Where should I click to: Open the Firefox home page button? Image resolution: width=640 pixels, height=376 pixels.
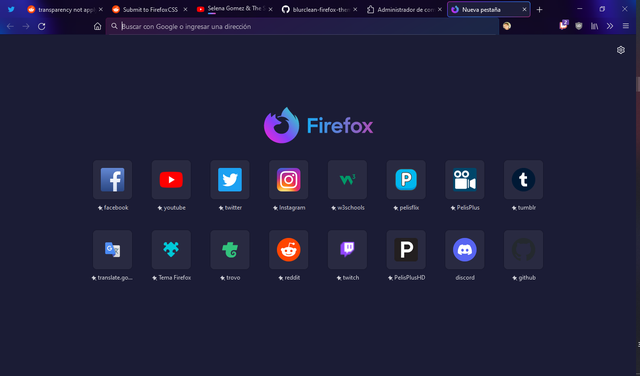pyautogui.click(x=97, y=26)
